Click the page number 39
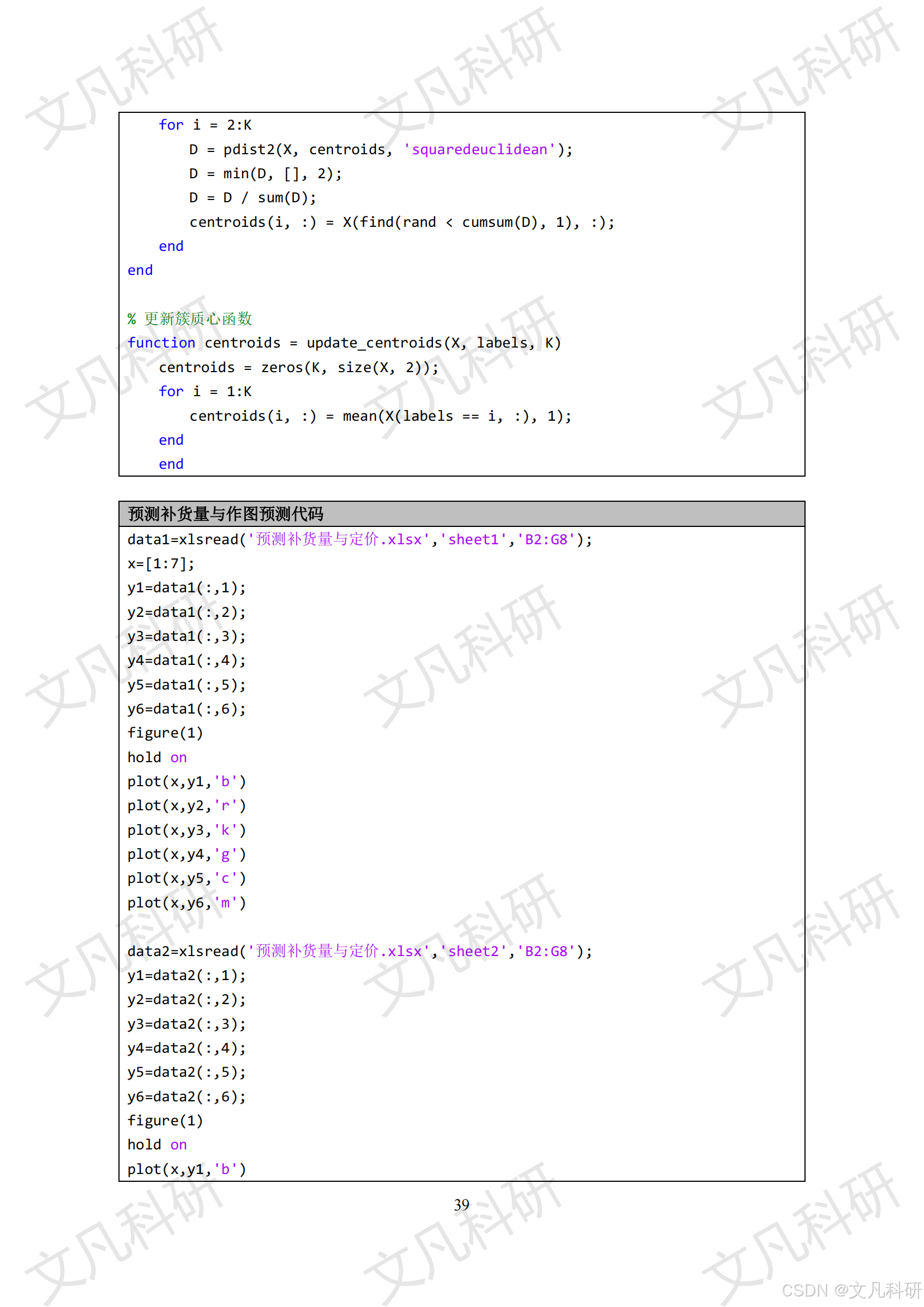924x1307 pixels. click(461, 1205)
